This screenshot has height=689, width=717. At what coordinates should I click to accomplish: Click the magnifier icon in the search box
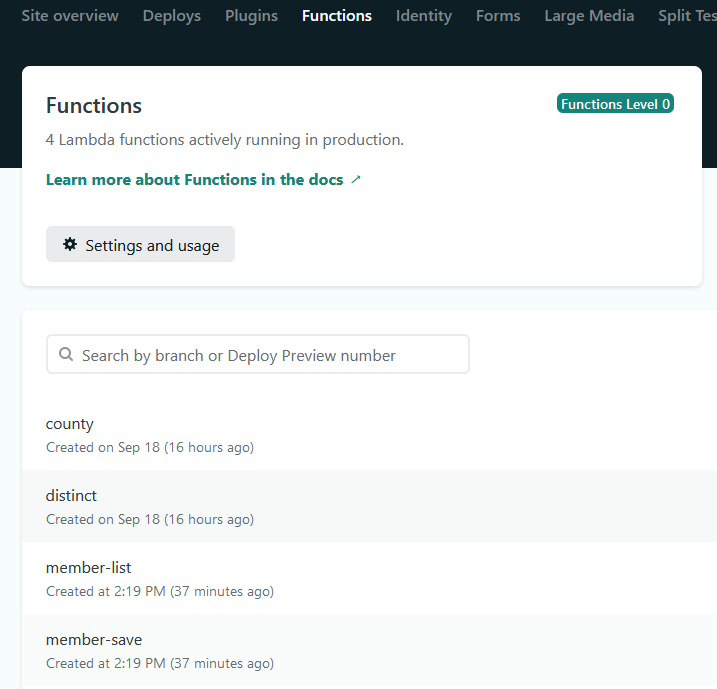[x=66, y=355]
